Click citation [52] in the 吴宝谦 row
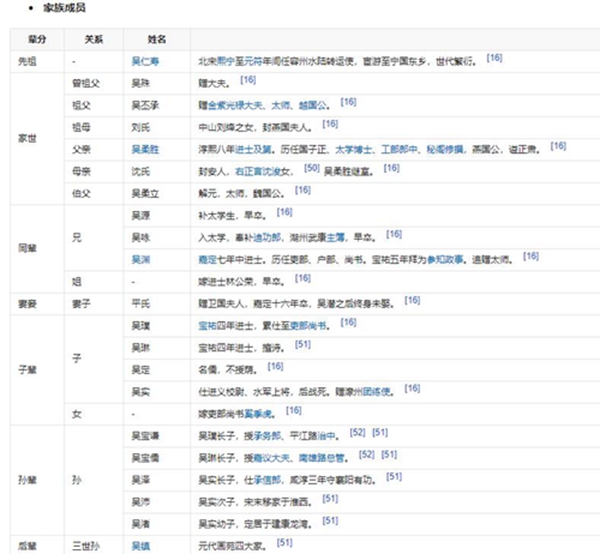This screenshot has width=600, height=554. pyautogui.click(x=358, y=432)
